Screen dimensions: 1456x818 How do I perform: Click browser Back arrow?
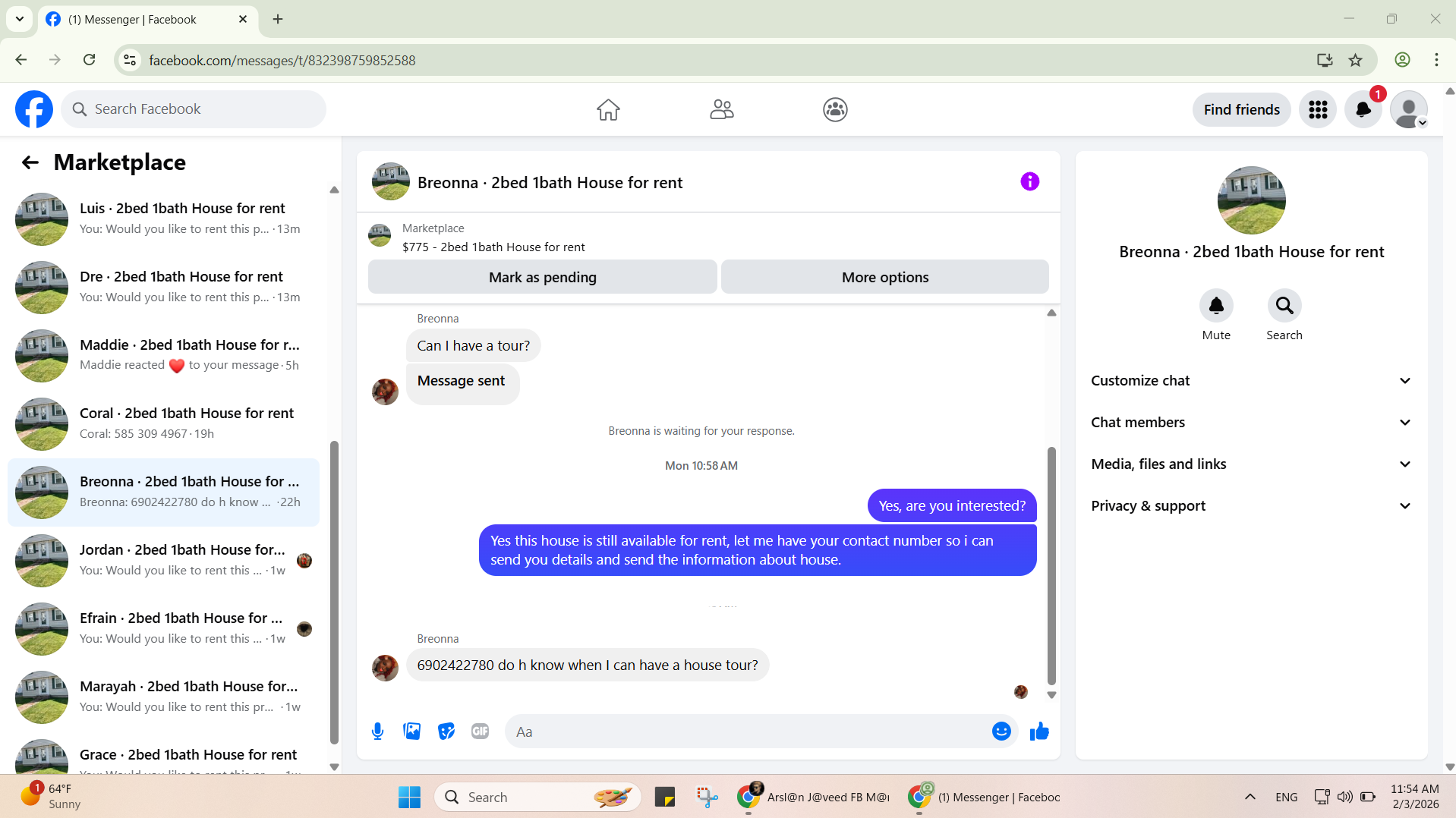point(21,60)
